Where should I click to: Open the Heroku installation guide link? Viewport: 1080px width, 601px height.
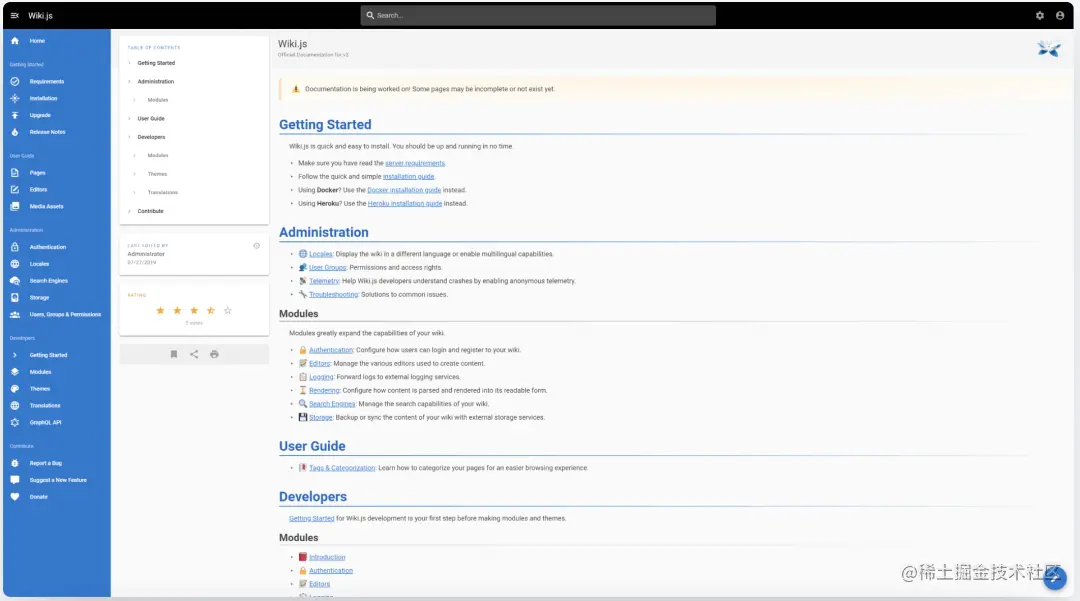[404, 204]
